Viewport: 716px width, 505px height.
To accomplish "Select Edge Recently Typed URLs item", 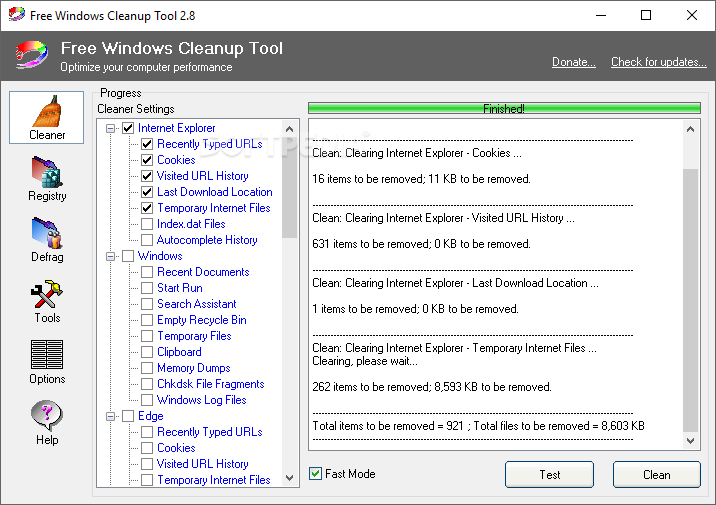I will (210, 432).
